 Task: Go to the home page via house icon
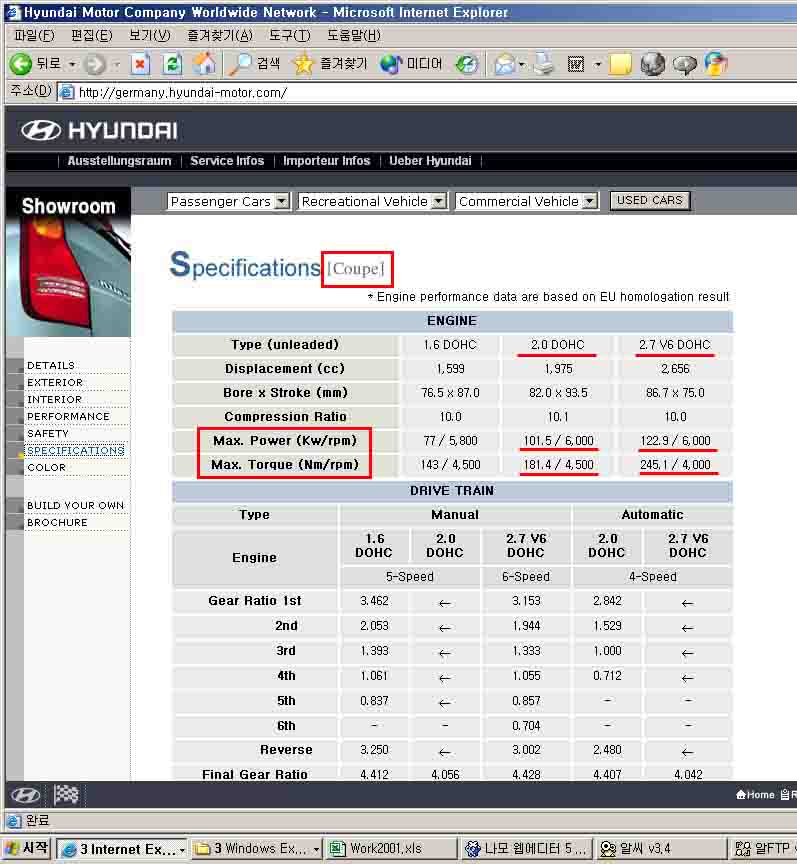coord(204,64)
